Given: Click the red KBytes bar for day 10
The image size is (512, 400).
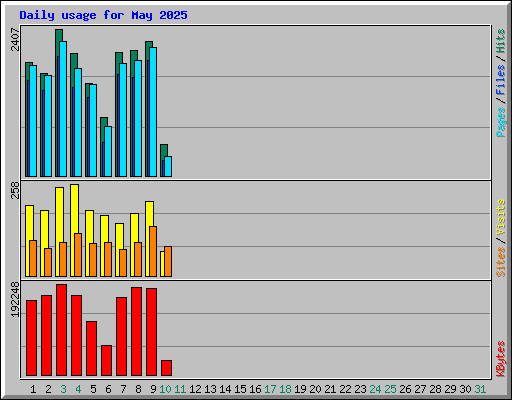Looking at the screenshot, I should point(166,368).
